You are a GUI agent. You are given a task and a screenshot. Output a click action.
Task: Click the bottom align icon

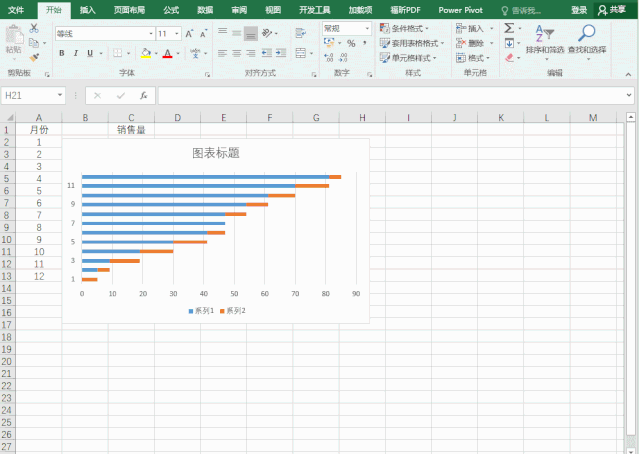click(x=251, y=34)
